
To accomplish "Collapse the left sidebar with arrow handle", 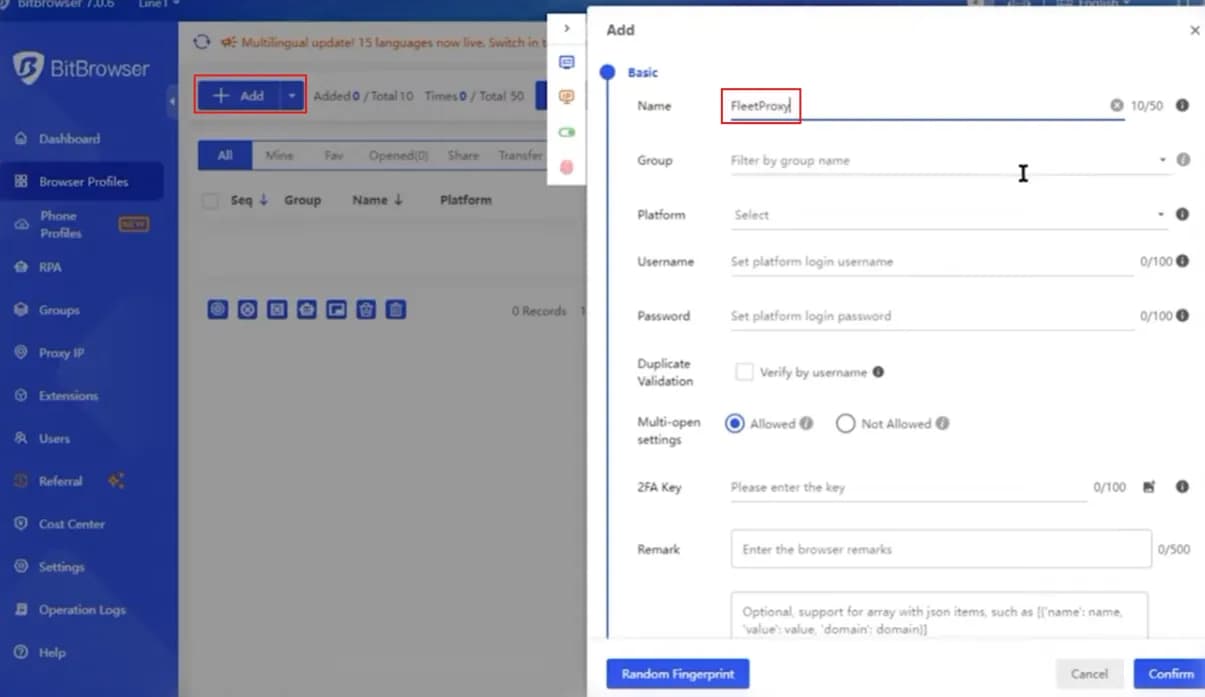I will pyautogui.click(x=172, y=101).
